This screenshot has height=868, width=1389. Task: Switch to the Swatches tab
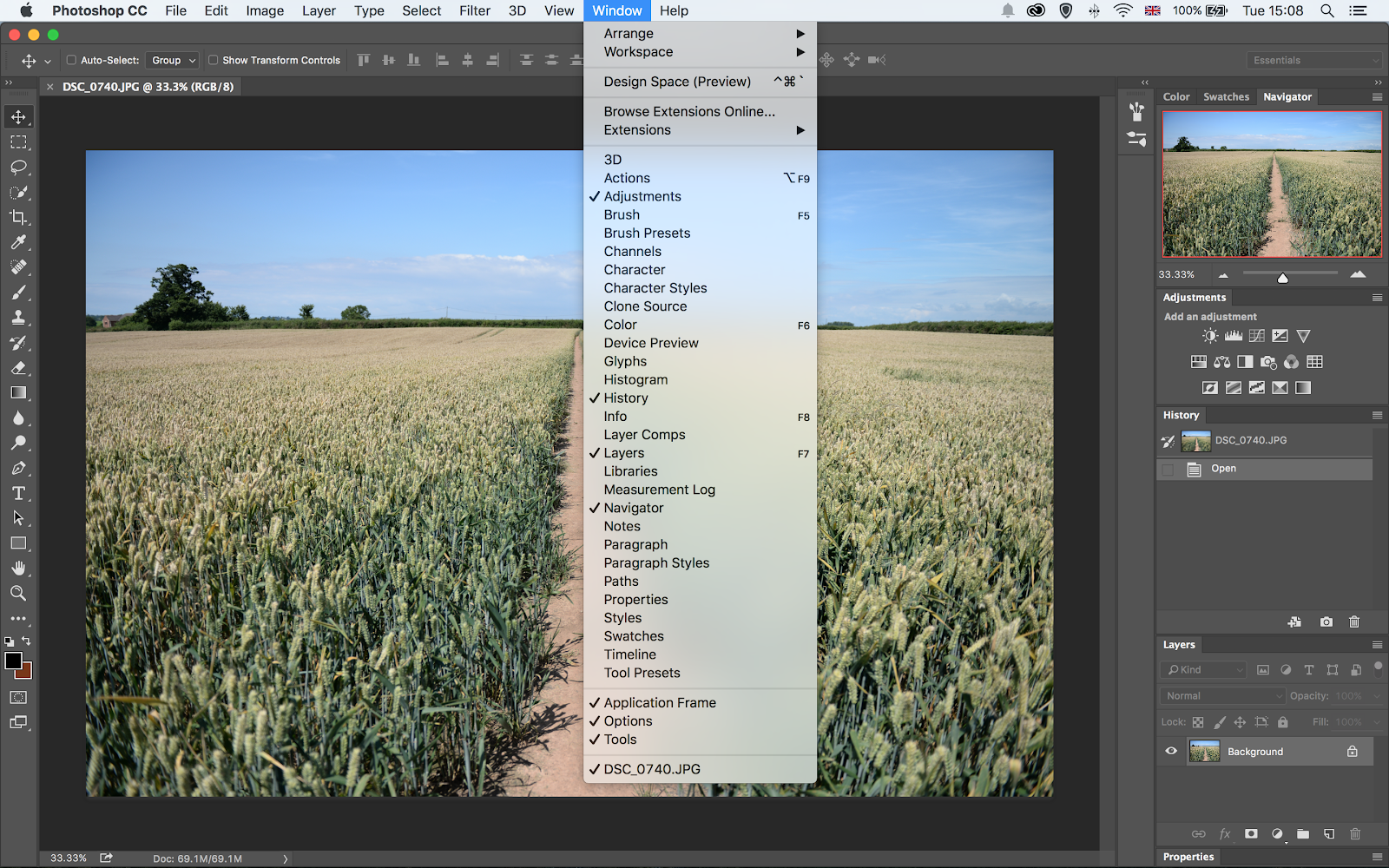tap(1226, 97)
